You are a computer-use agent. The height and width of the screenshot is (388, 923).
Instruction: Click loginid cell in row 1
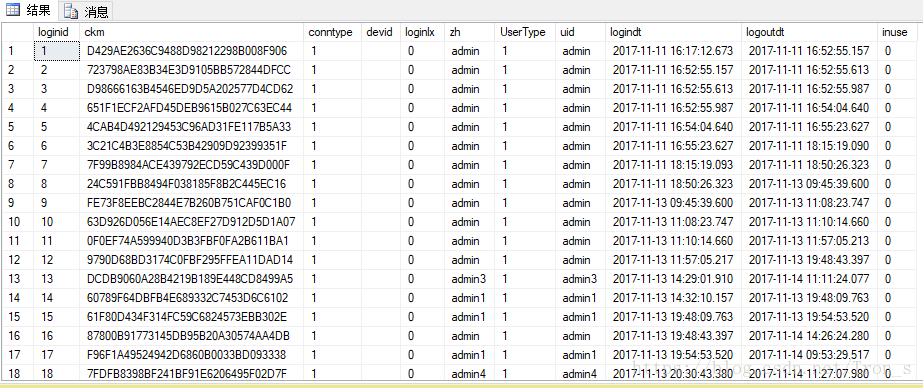tap(57, 51)
